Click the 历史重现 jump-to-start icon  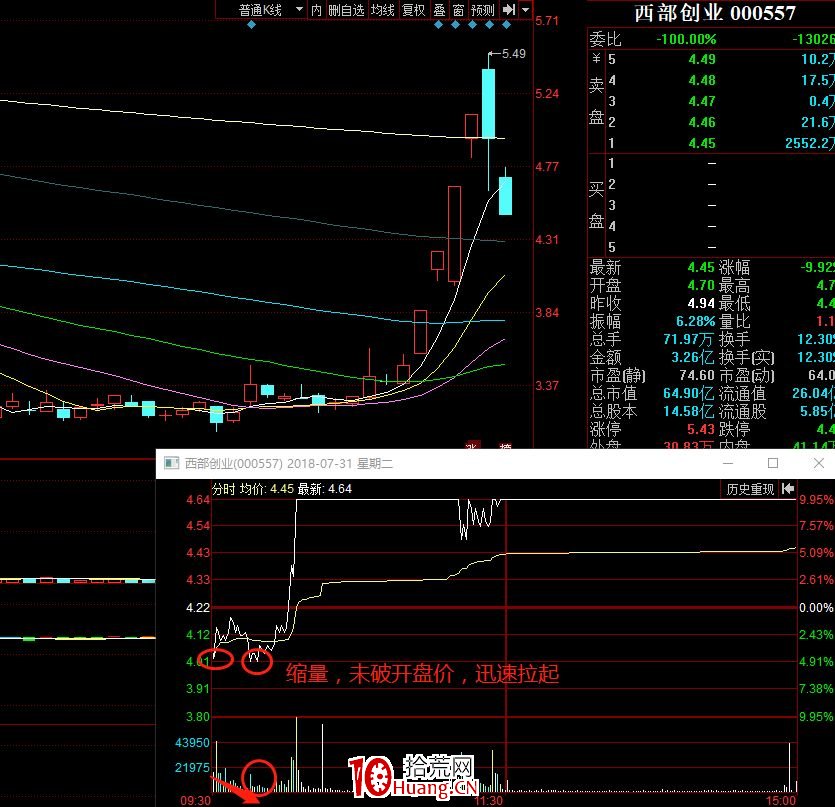[789, 489]
